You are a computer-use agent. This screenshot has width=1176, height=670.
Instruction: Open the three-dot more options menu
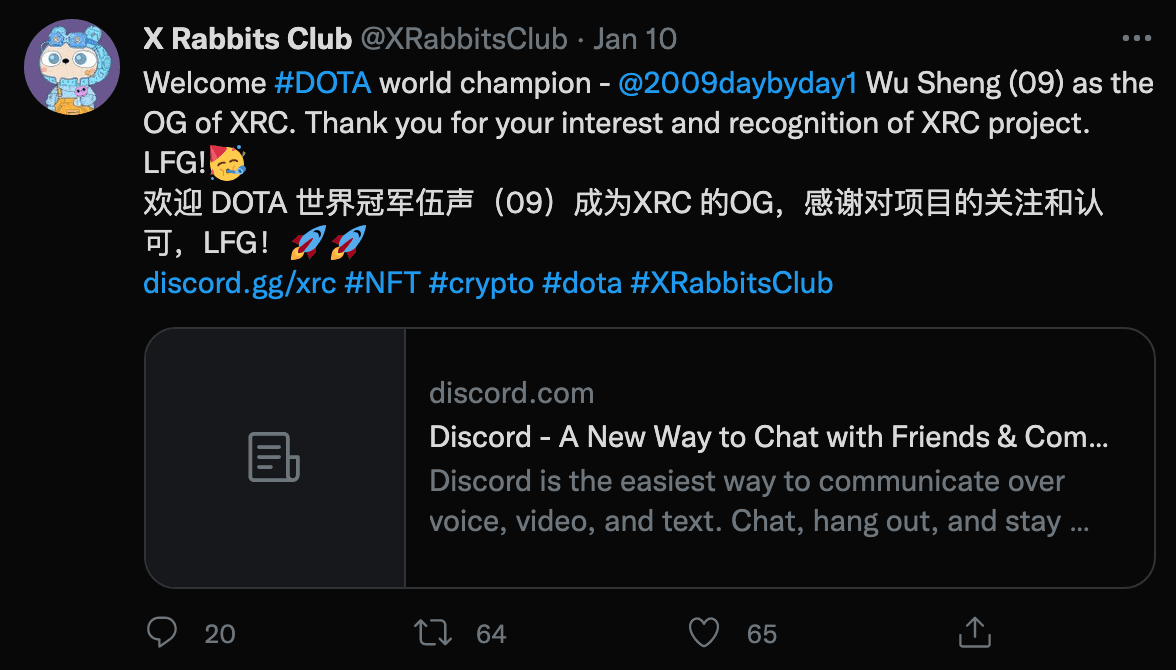pos(1137,39)
